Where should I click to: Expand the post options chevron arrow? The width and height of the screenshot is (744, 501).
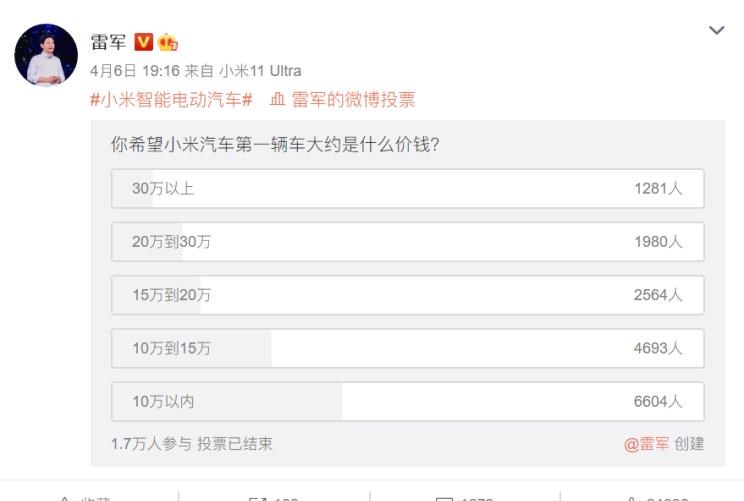[x=716, y=30]
